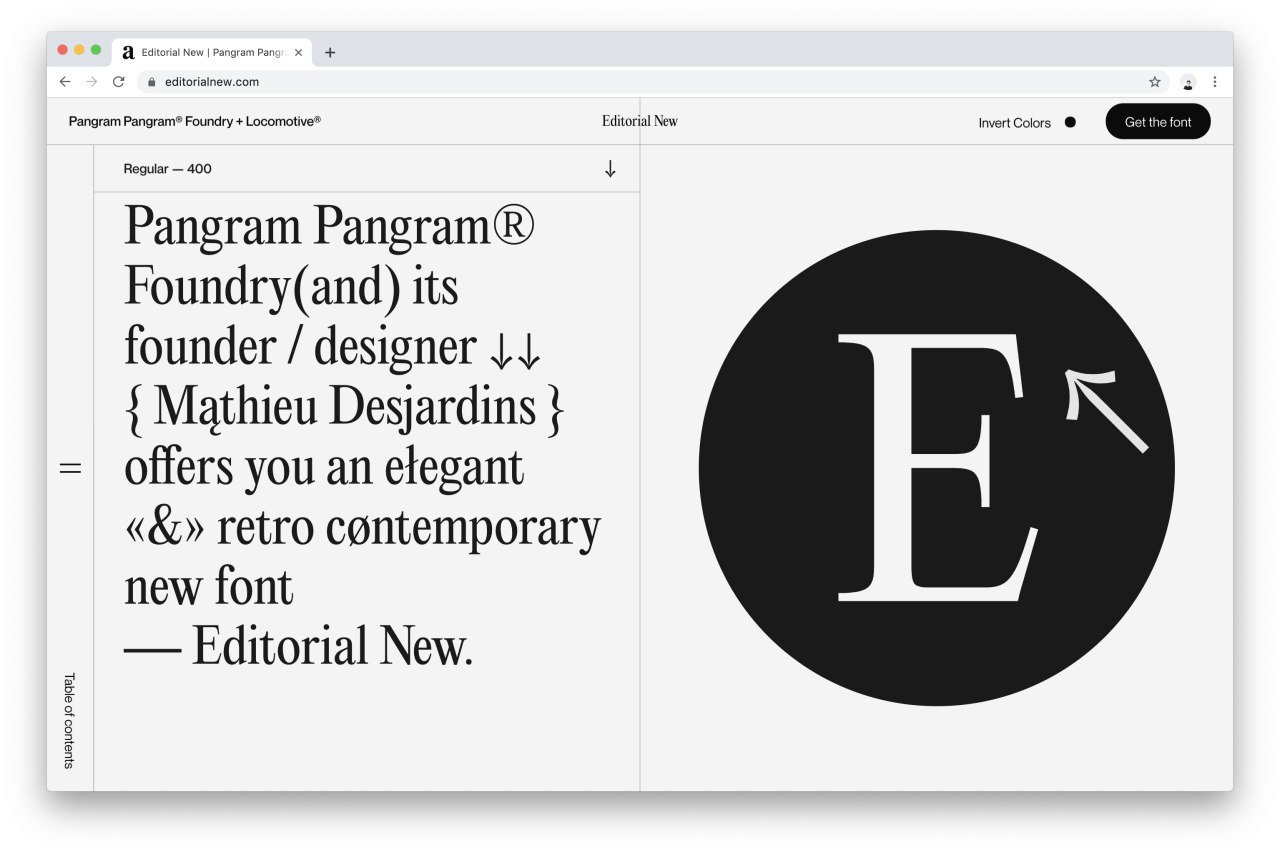The image size is (1280, 853).
Task: Select the Editorial New browser tab
Action: [213, 52]
